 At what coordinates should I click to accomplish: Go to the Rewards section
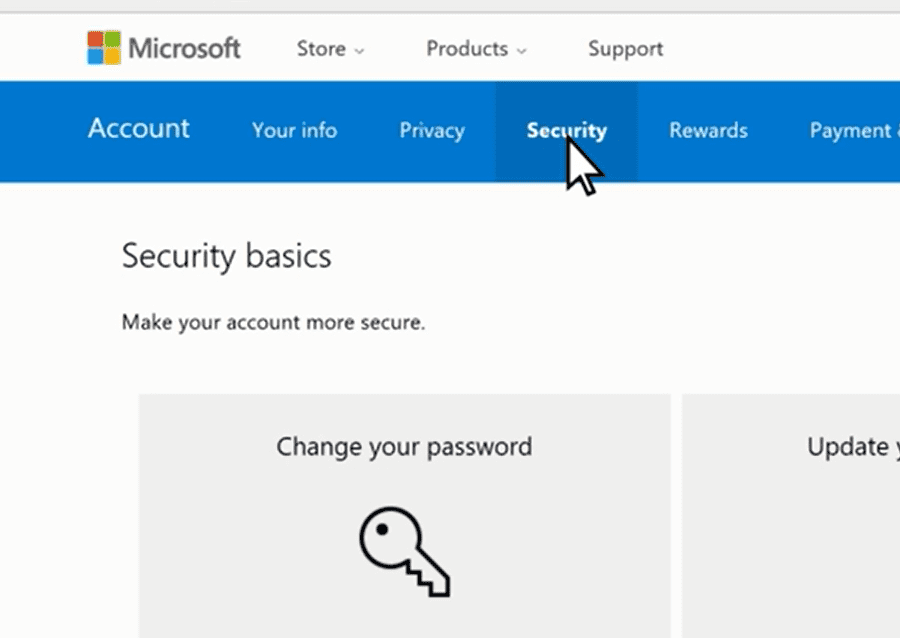707,130
